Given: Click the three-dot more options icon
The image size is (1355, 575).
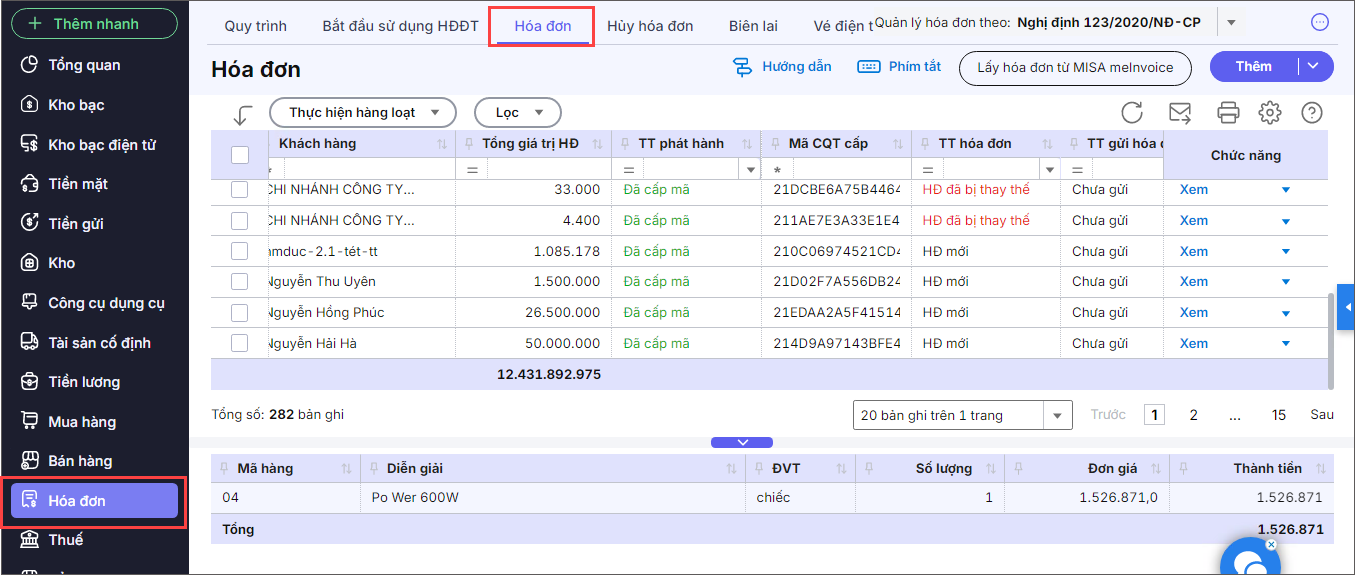Looking at the screenshot, I should click(x=1320, y=22).
